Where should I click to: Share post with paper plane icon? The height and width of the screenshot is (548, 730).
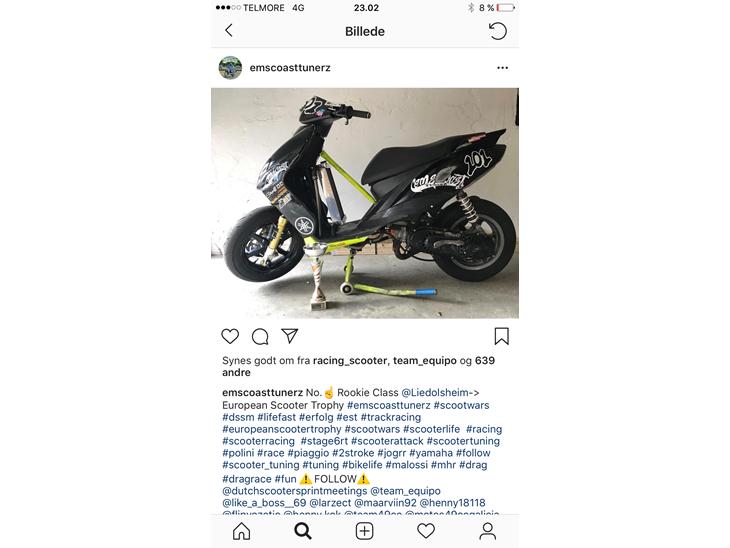[x=290, y=336]
